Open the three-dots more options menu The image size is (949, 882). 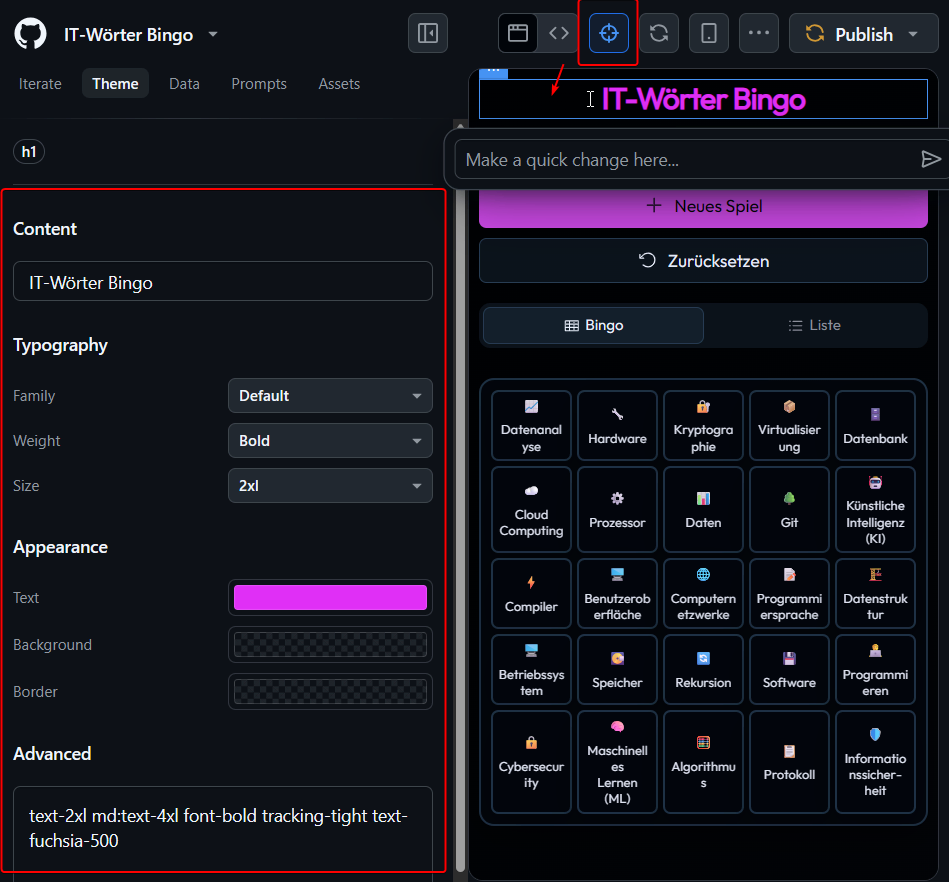(x=759, y=33)
